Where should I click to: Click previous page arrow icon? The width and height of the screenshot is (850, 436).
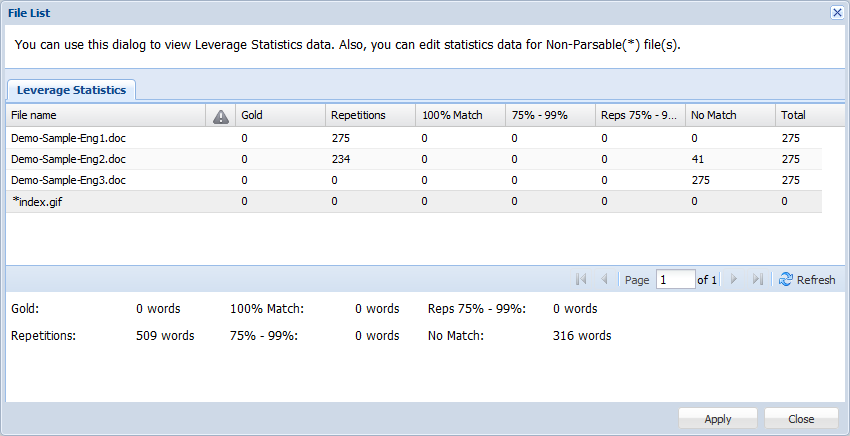[x=604, y=280]
